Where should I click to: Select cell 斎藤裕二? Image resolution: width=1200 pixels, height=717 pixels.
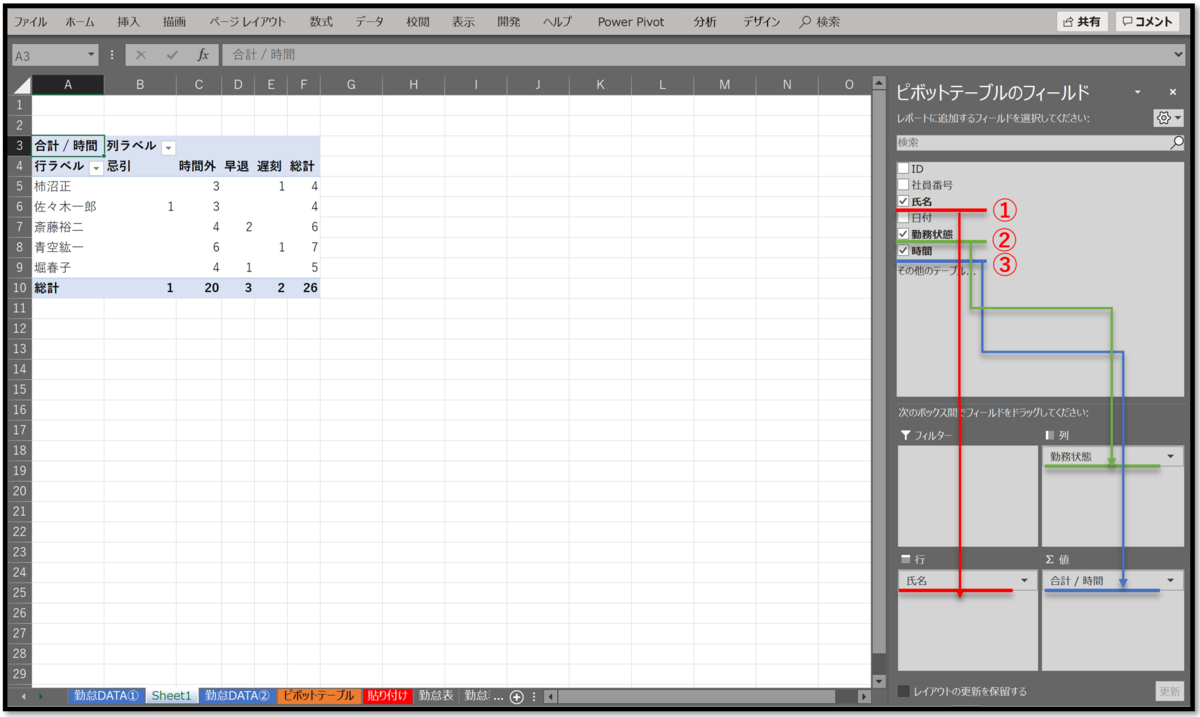[68, 227]
